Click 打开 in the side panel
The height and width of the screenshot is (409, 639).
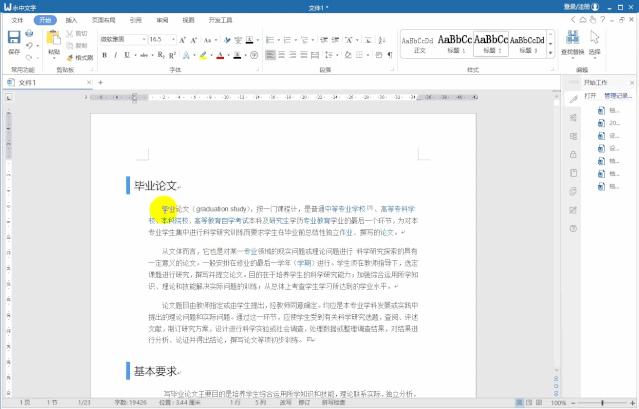[x=590, y=96]
